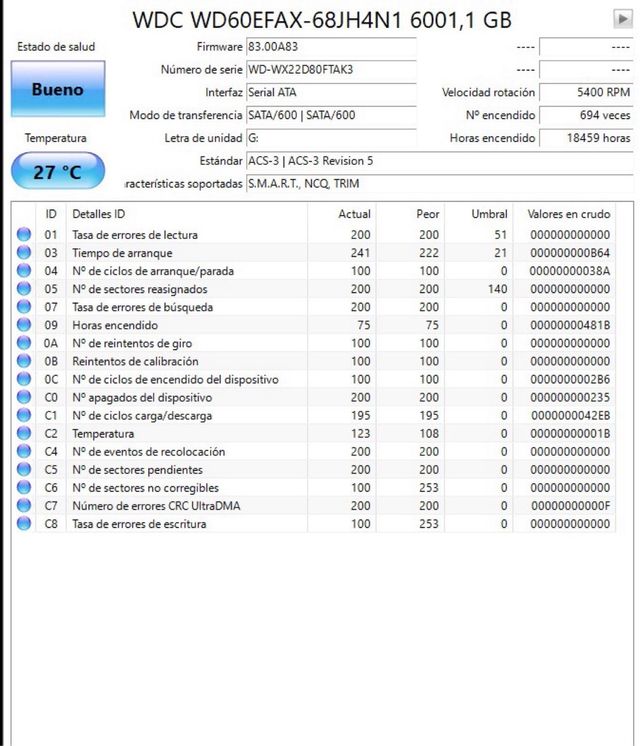Click the Número de serie field
The height and width of the screenshot is (746, 640).
click(330, 70)
